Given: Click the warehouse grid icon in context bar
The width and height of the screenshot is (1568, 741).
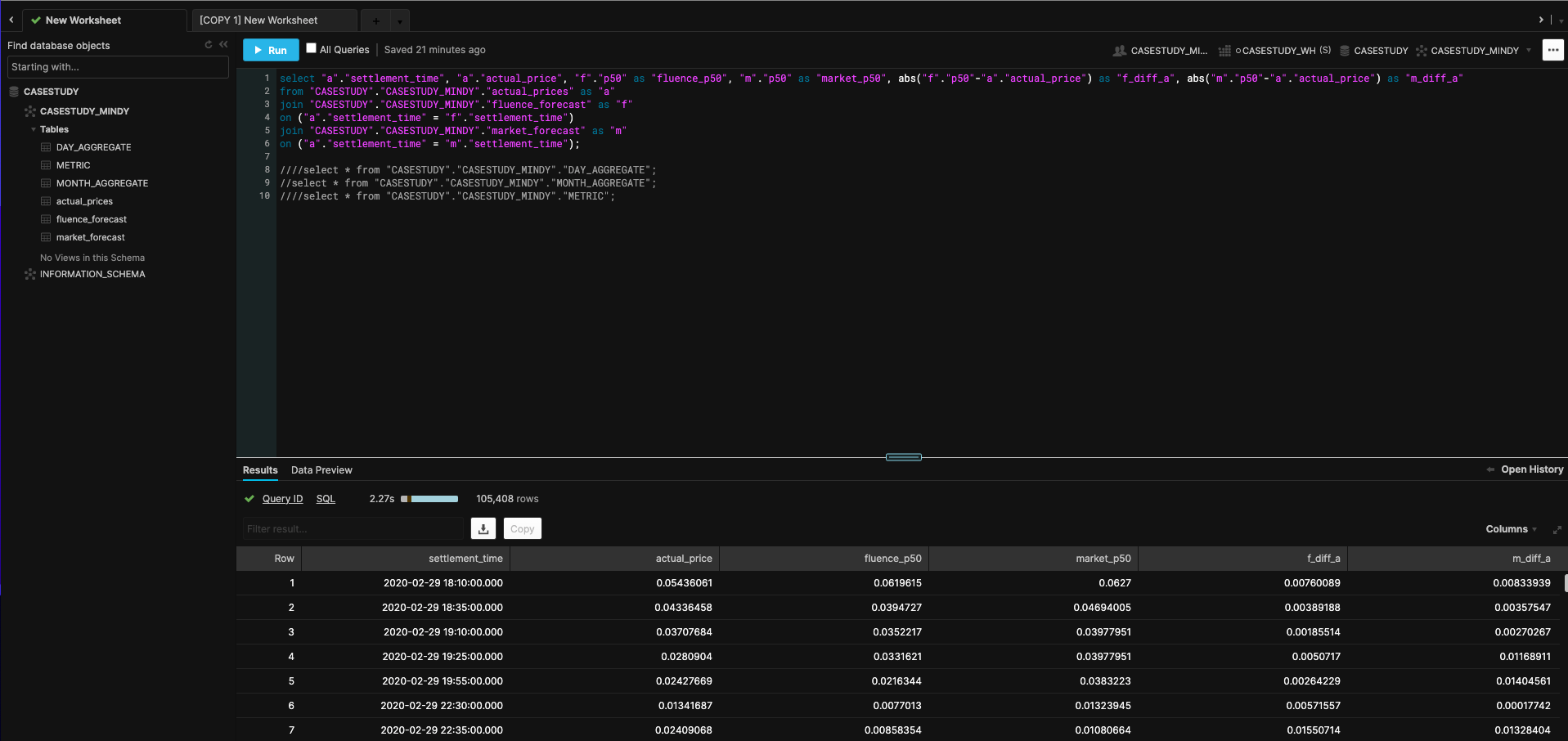Looking at the screenshot, I should pos(1224,51).
